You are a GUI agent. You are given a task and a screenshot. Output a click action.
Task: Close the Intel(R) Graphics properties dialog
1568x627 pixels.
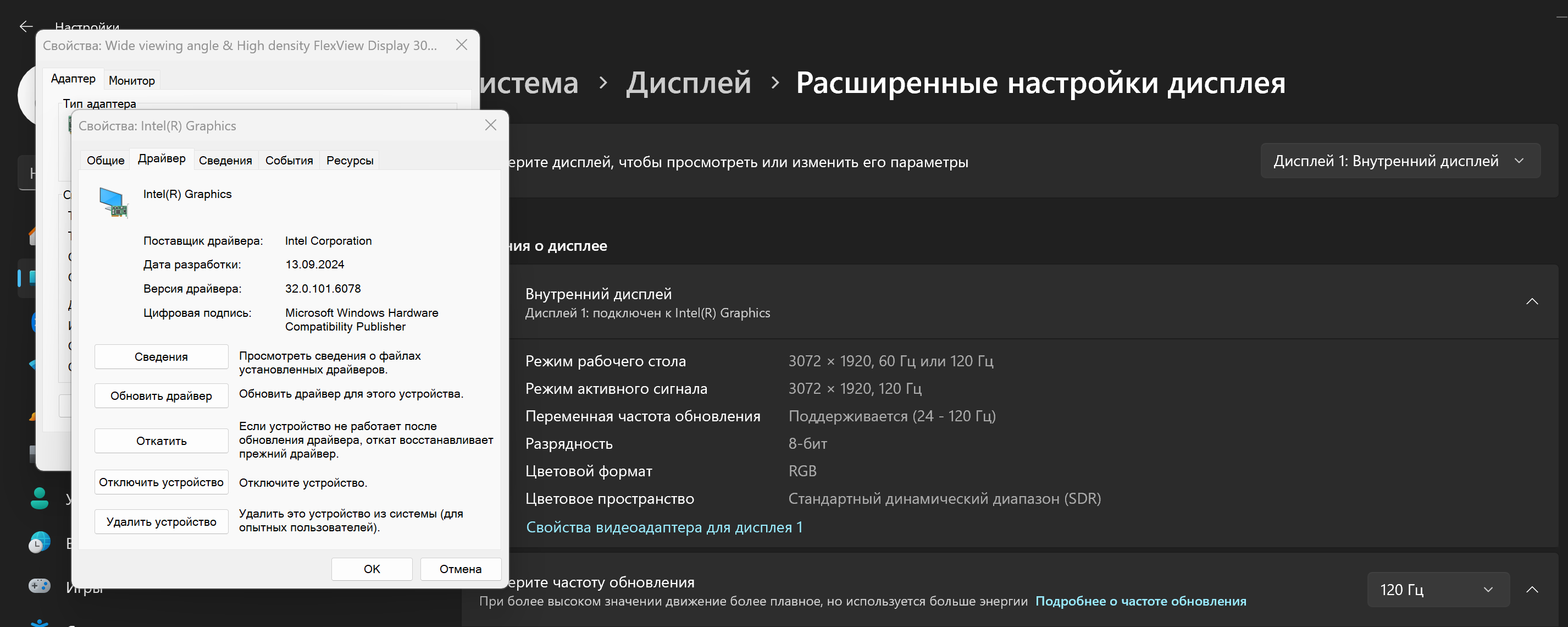pos(491,125)
